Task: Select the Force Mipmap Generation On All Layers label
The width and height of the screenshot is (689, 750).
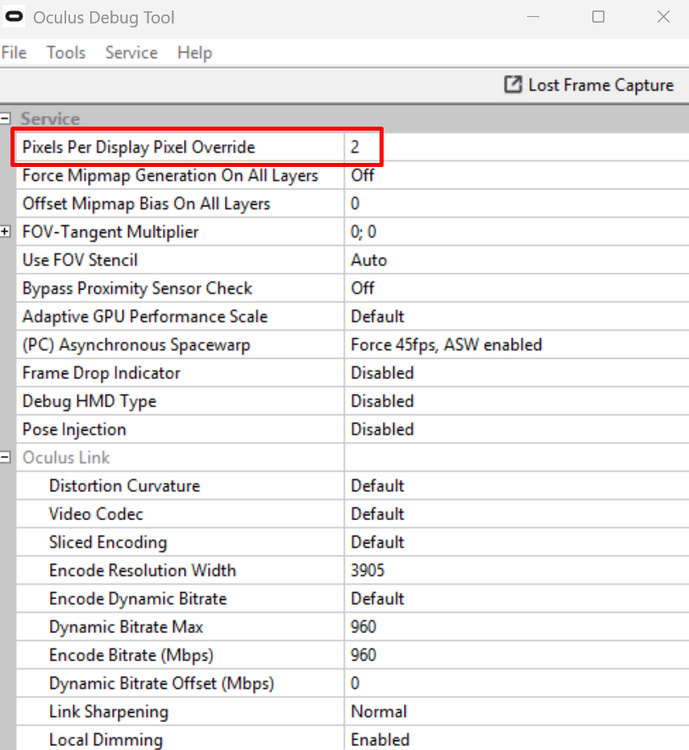Action: pyautogui.click(x=170, y=175)
